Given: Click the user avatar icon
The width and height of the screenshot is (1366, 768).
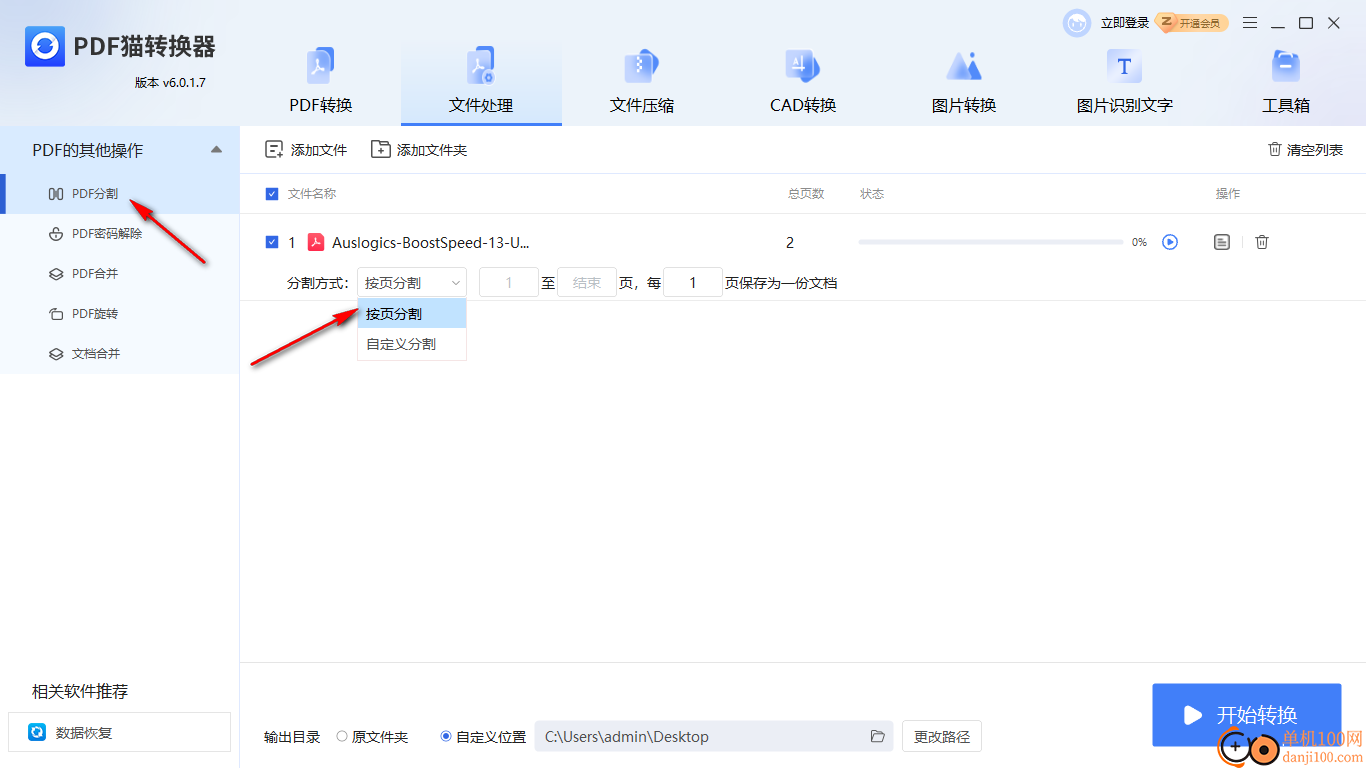Looking at the screenshot, I should (1077, 23).
